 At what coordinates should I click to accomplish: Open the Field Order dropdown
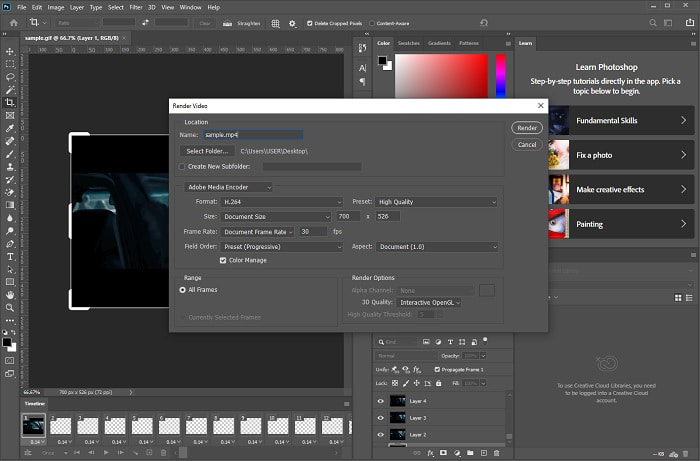click(281, 247)
